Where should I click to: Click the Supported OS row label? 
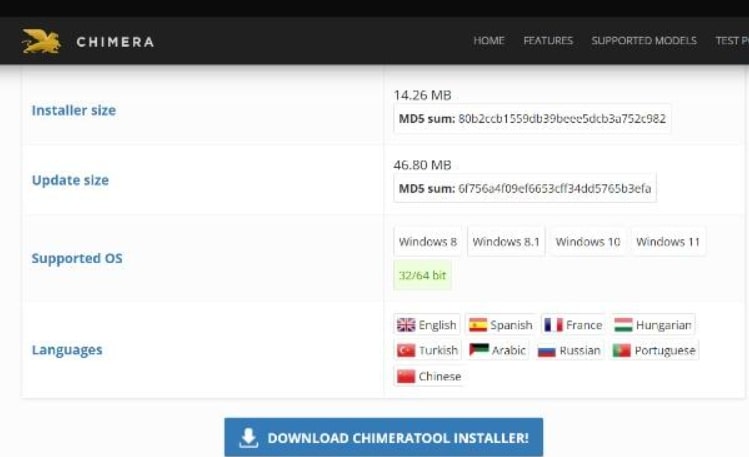coord(77,258)
